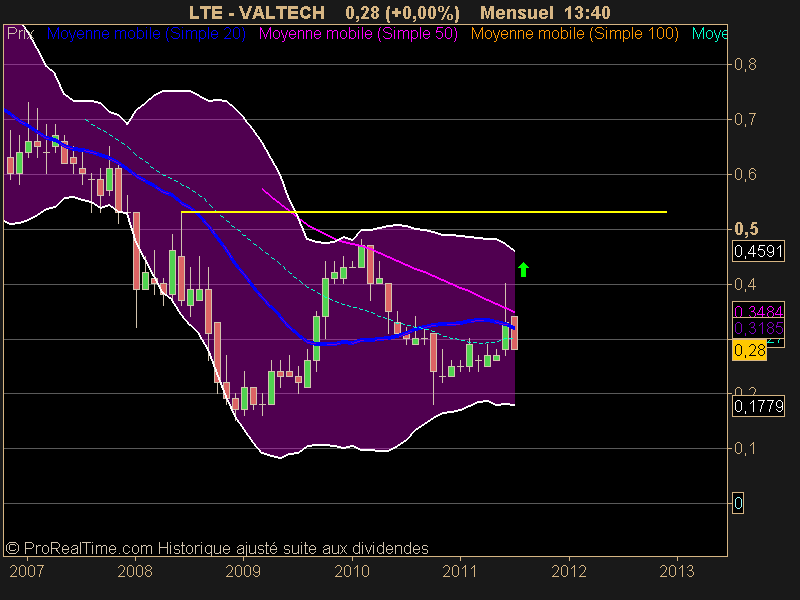Click the 0,1 price axis label

pos(745,448)
